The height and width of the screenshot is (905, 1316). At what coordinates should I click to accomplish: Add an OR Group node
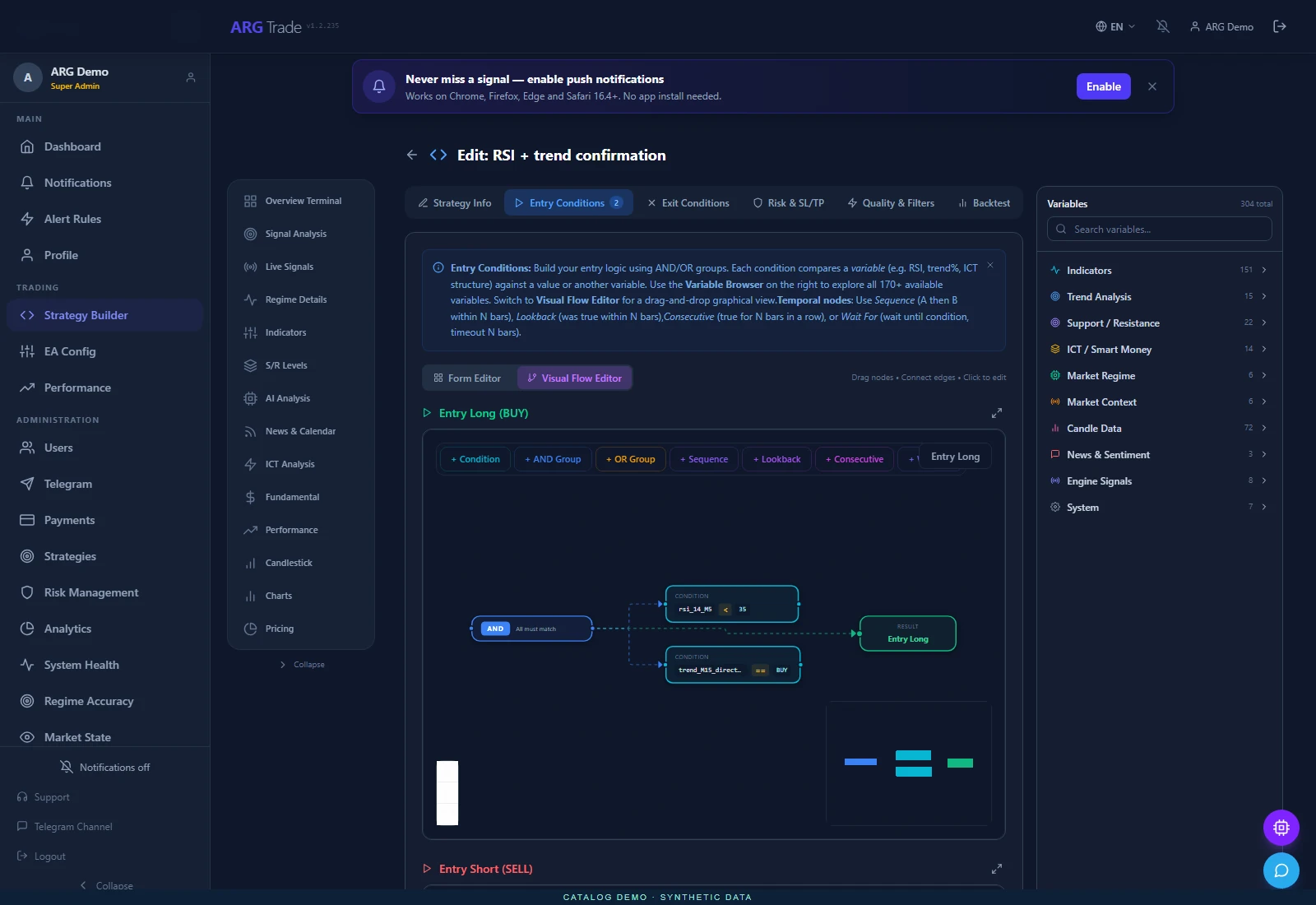pos(631,459)
